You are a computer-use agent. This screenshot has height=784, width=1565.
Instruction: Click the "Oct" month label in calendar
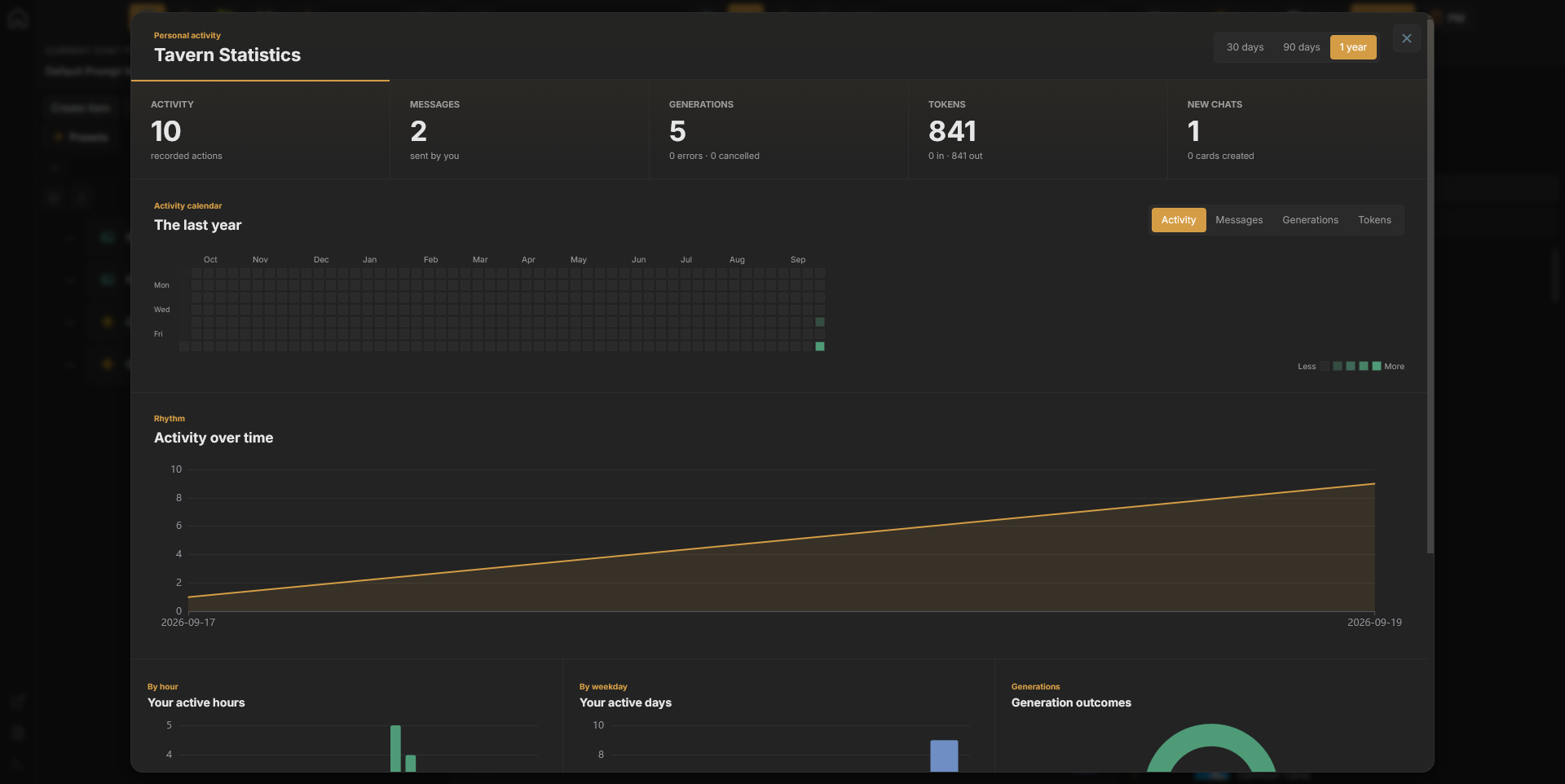tap(210, 260)
